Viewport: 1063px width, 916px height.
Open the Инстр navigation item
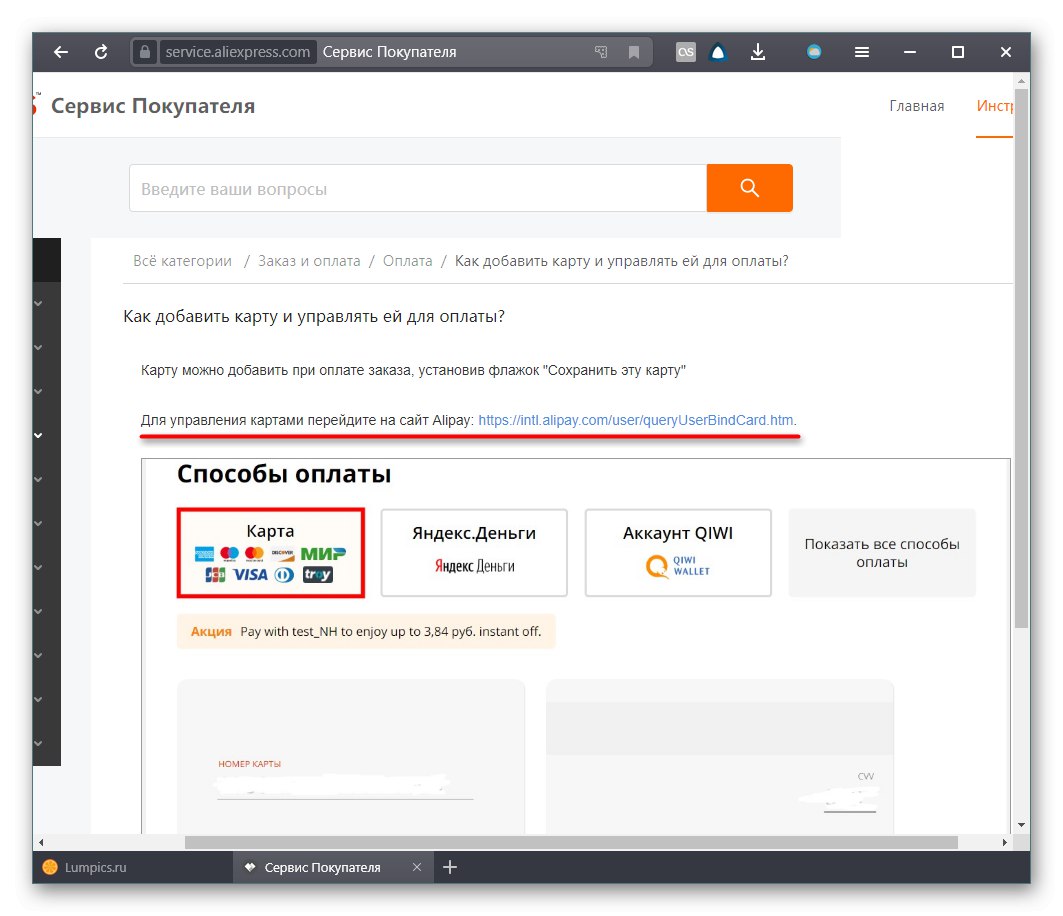tap(995, 106)
